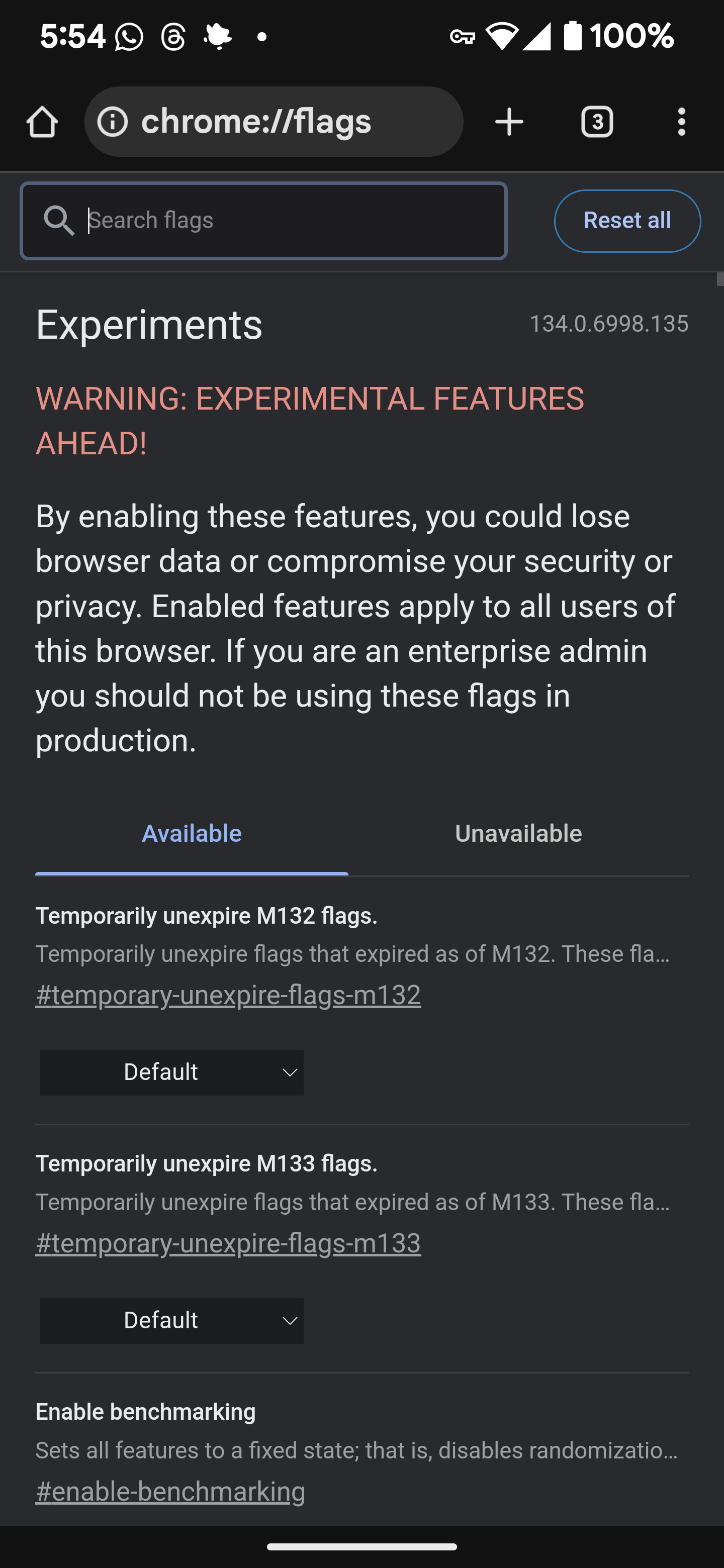Tap the site info icon in address bar

113,122
